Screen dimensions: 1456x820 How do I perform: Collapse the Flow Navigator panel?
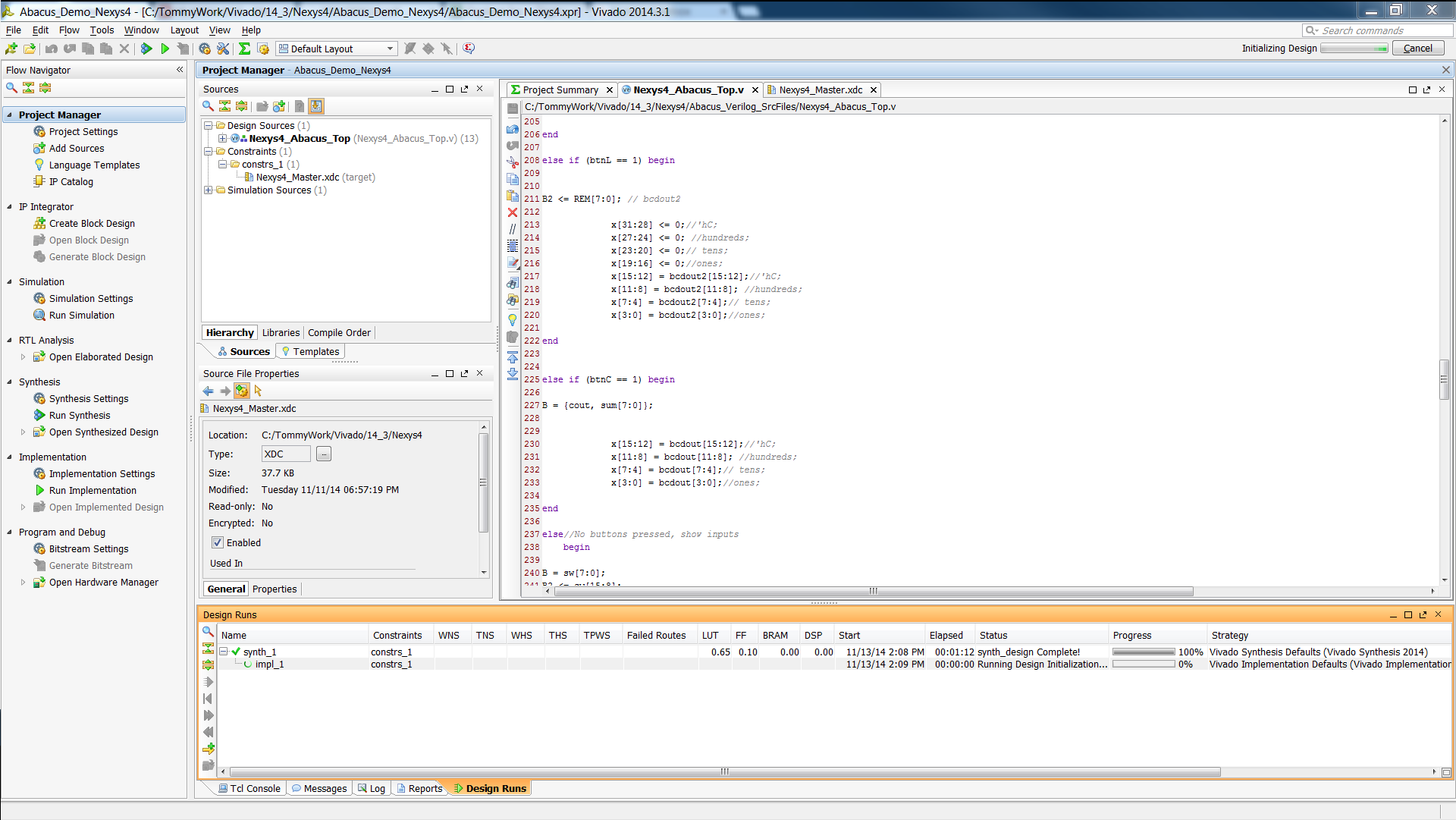click(x=180, y=70)
